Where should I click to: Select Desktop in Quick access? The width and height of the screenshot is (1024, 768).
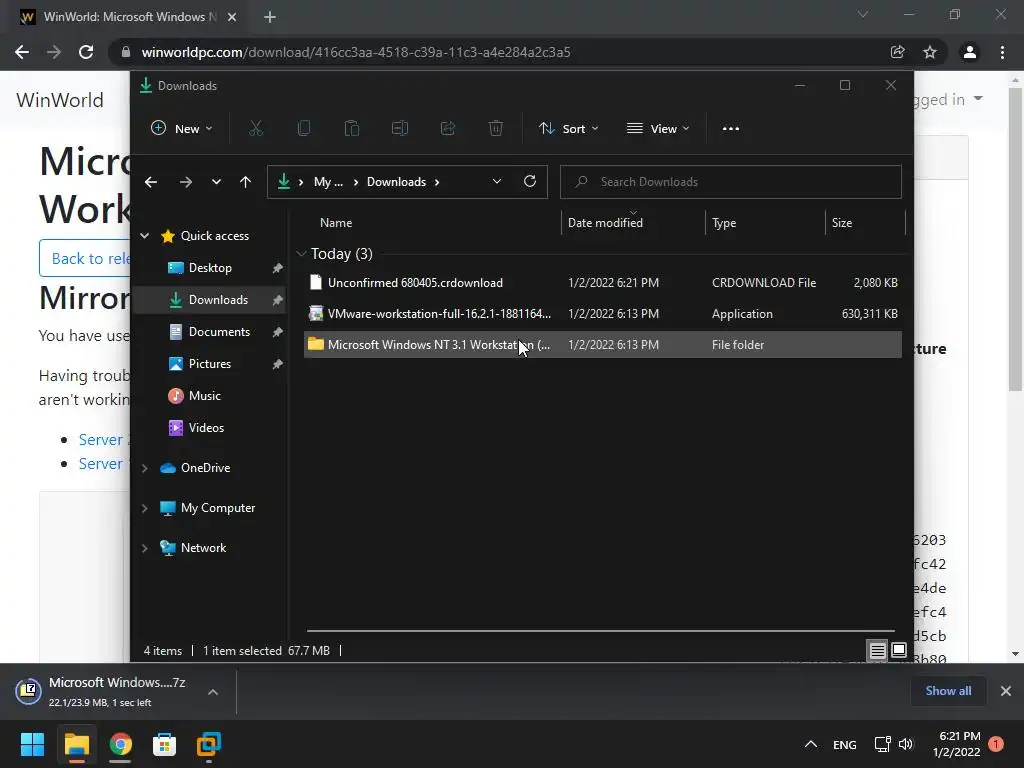pos(209,268)
